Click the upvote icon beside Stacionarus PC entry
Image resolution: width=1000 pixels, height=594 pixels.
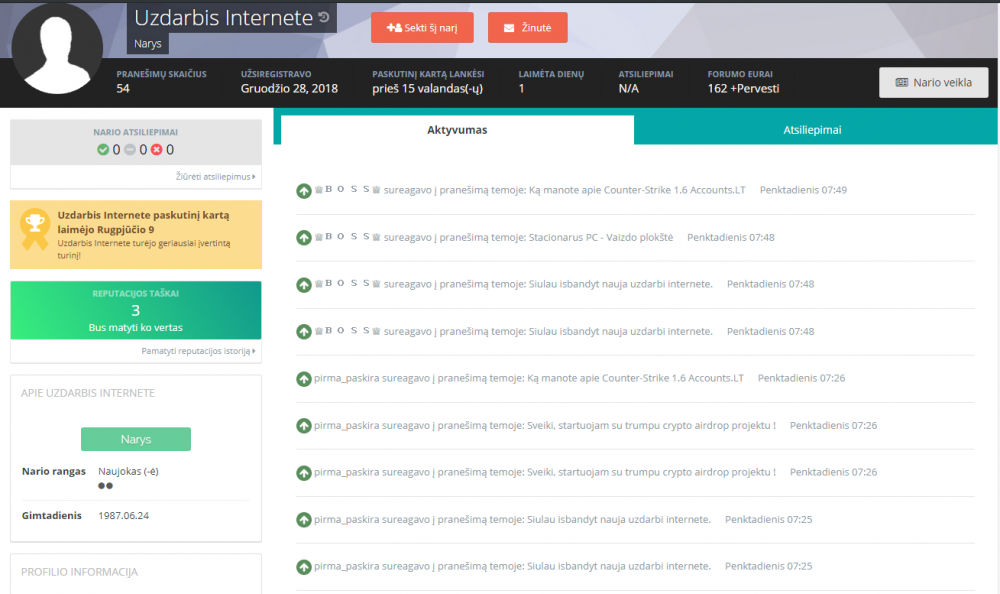point(304,238)
